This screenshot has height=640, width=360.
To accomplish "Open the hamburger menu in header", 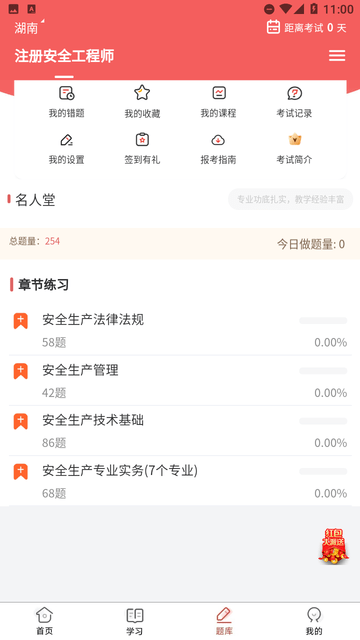I will click(337, 56).
